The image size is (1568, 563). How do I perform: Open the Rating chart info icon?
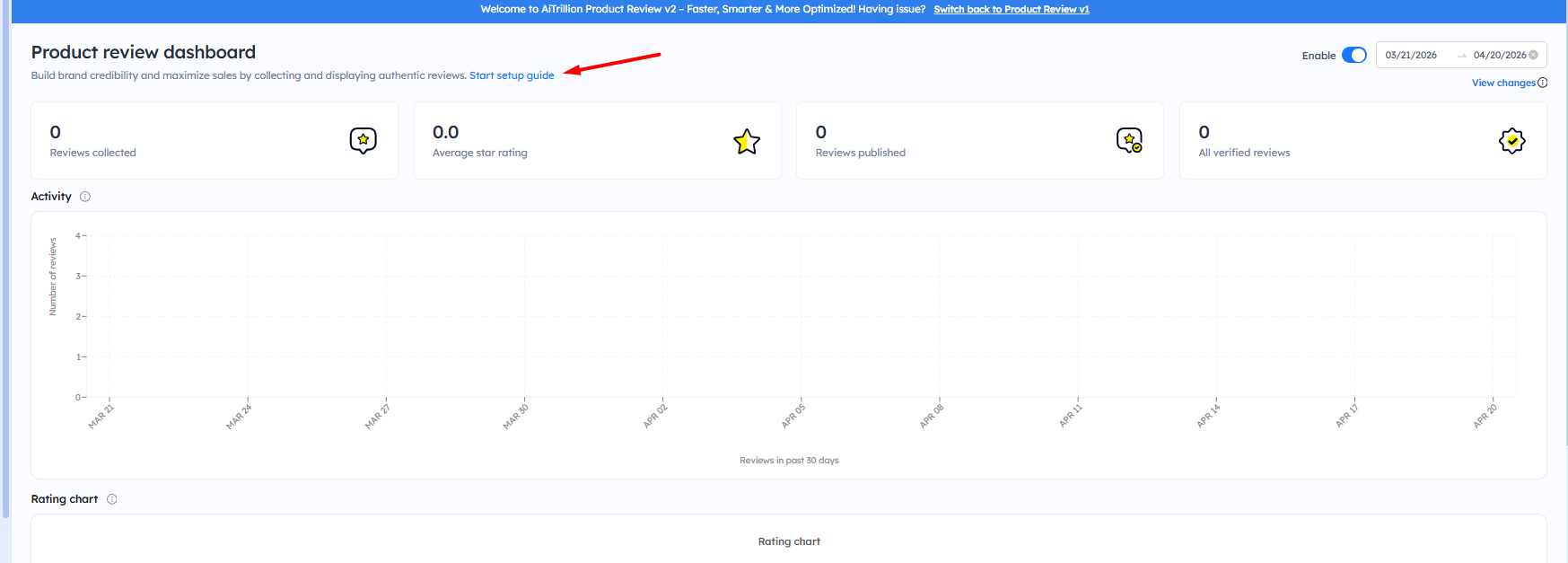112,499
